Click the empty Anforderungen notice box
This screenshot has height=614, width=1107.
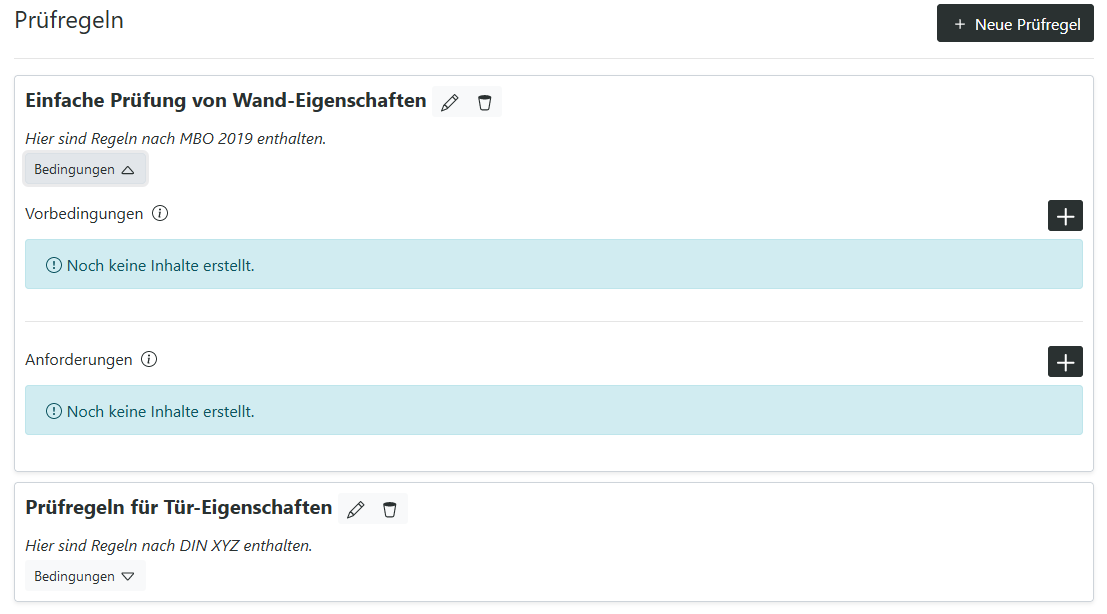[554, 411]
